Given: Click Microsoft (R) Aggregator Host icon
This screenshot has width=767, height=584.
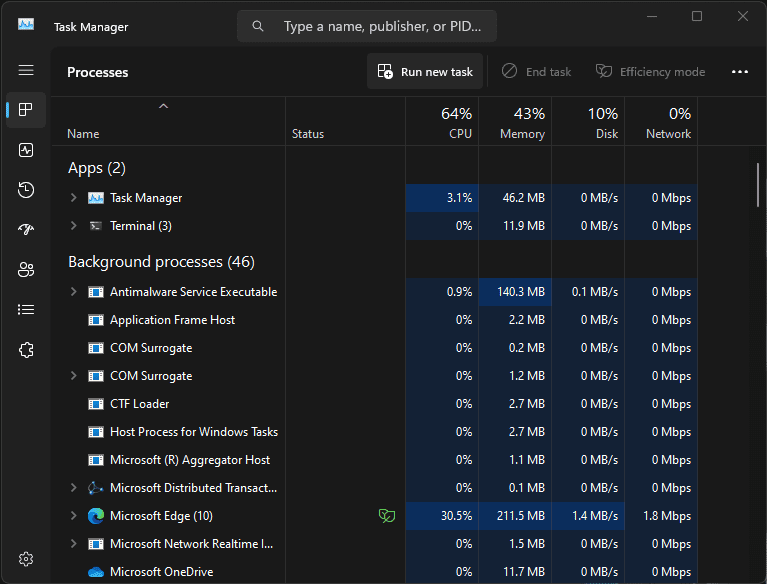Looking at the screenshot, I should [95, 460].
